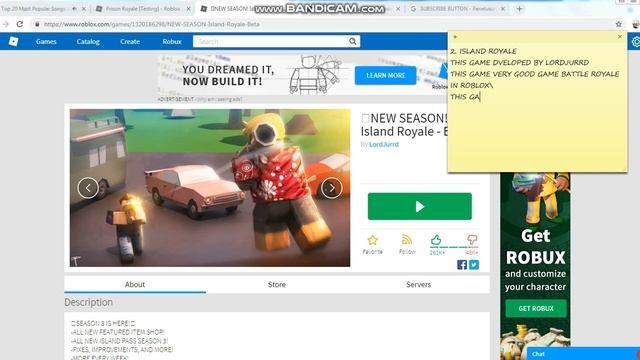Reload the page with refresh icon
This screenshot has width=640, height=360.
pos(20,24)
